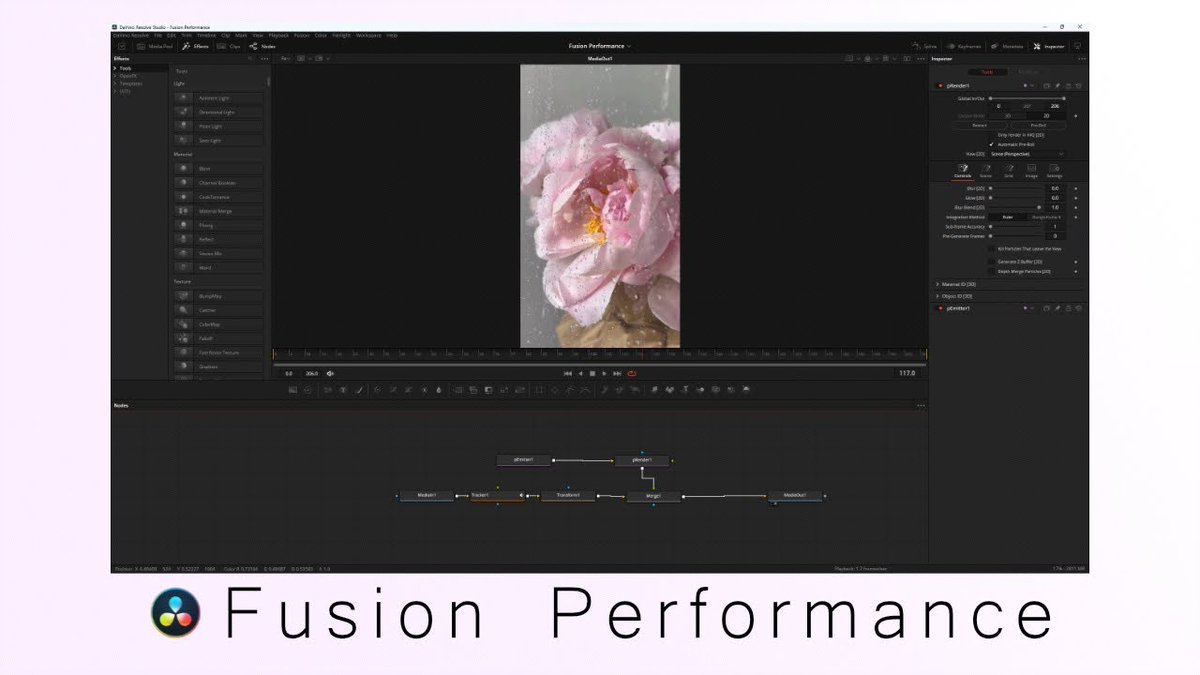Switch to the Inspector Tools tab

pos(986,72)
